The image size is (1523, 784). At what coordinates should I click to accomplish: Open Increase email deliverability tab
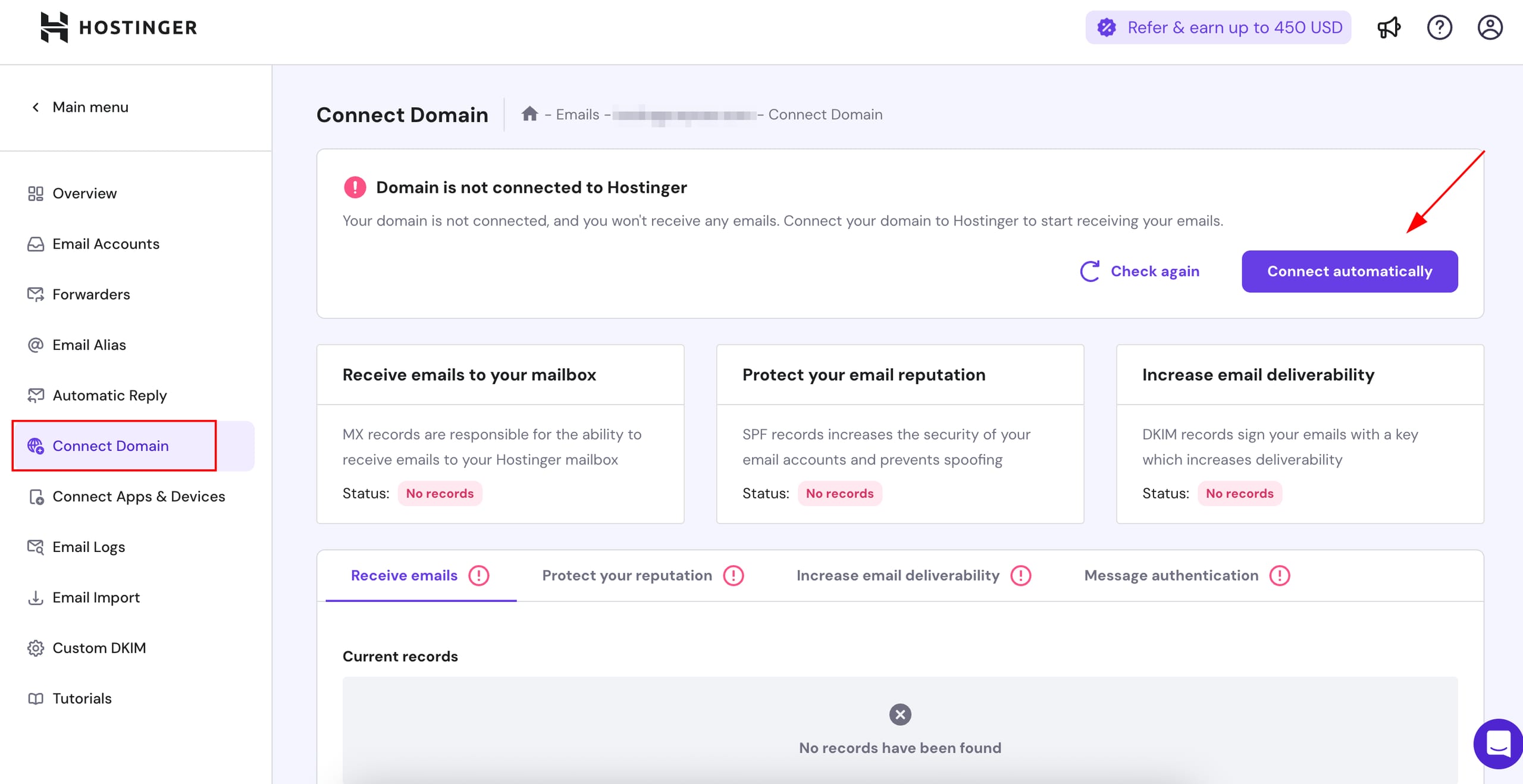point(898,575)
